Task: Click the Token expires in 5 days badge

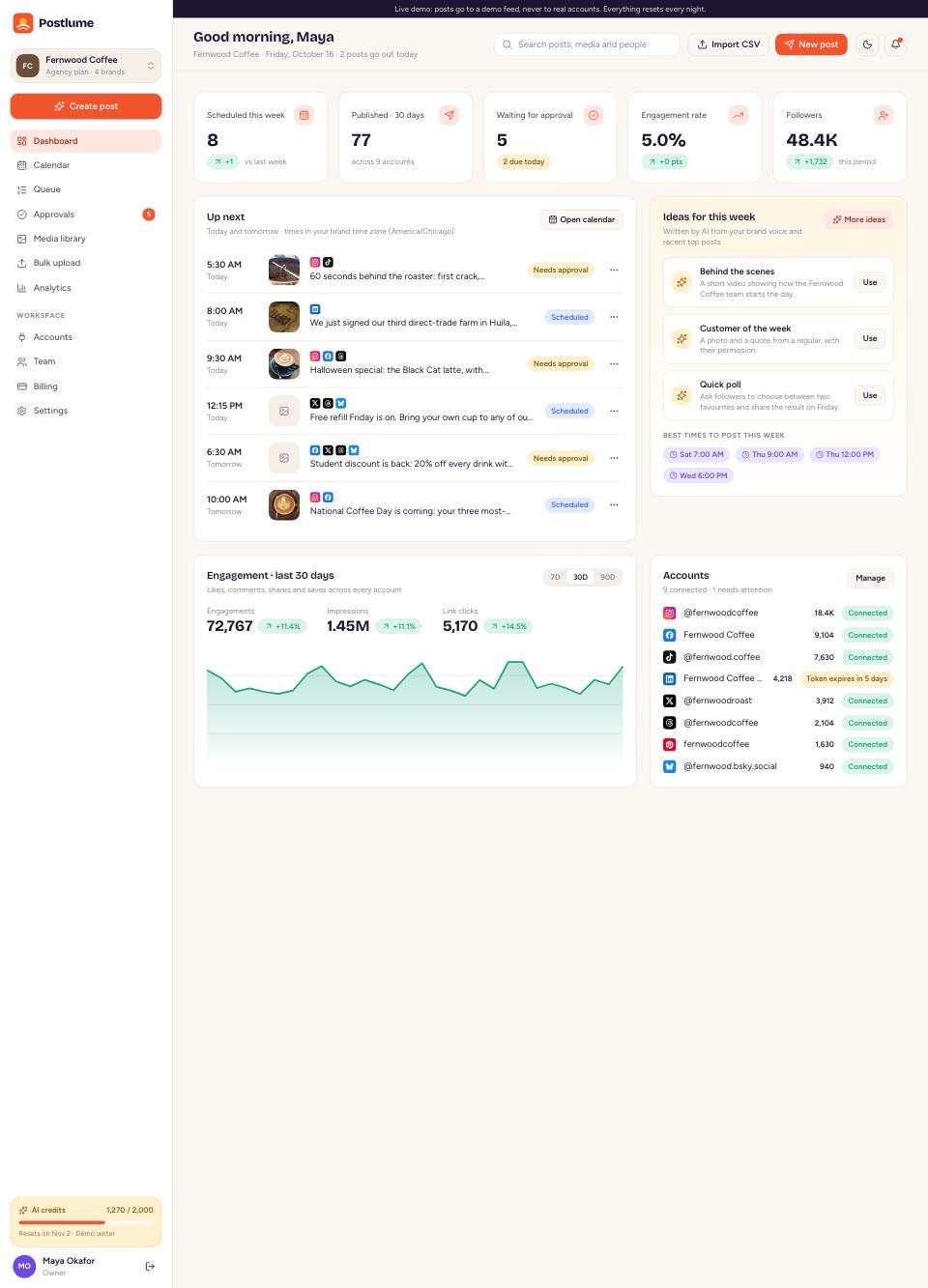Action: (847, 678)
